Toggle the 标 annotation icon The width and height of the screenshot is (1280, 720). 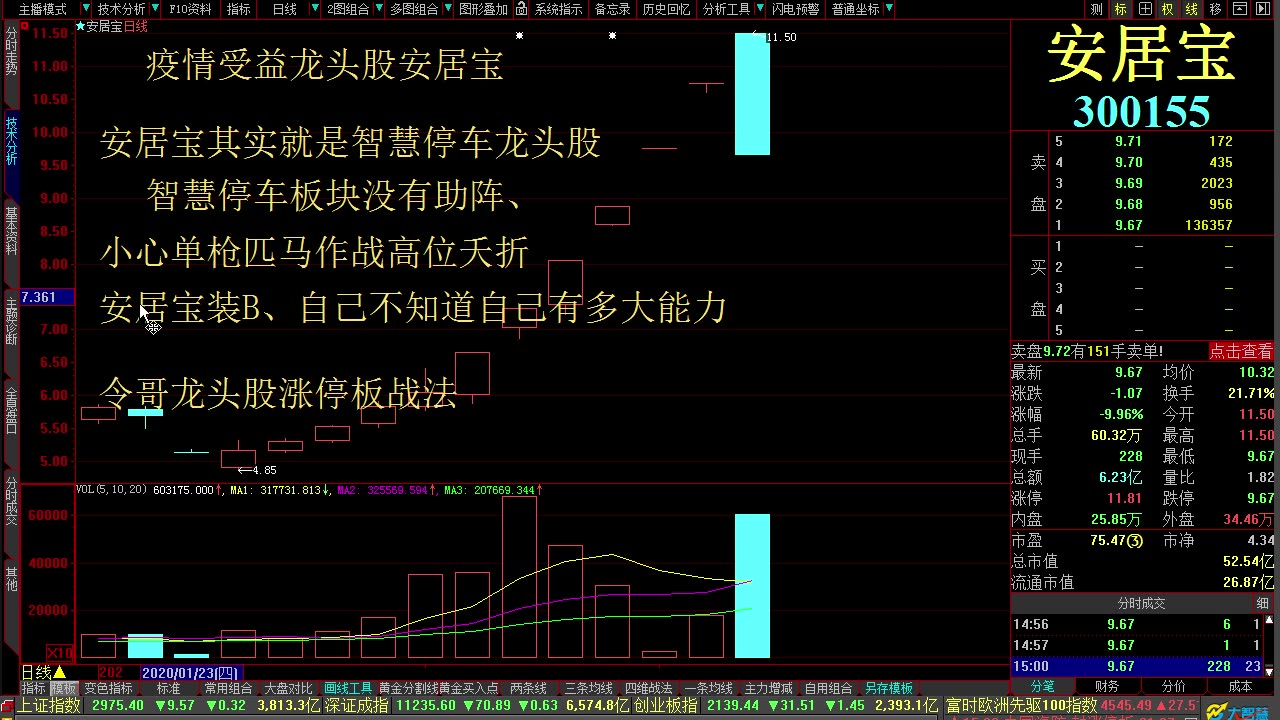pyautogui.click(x=1121, y=9)
